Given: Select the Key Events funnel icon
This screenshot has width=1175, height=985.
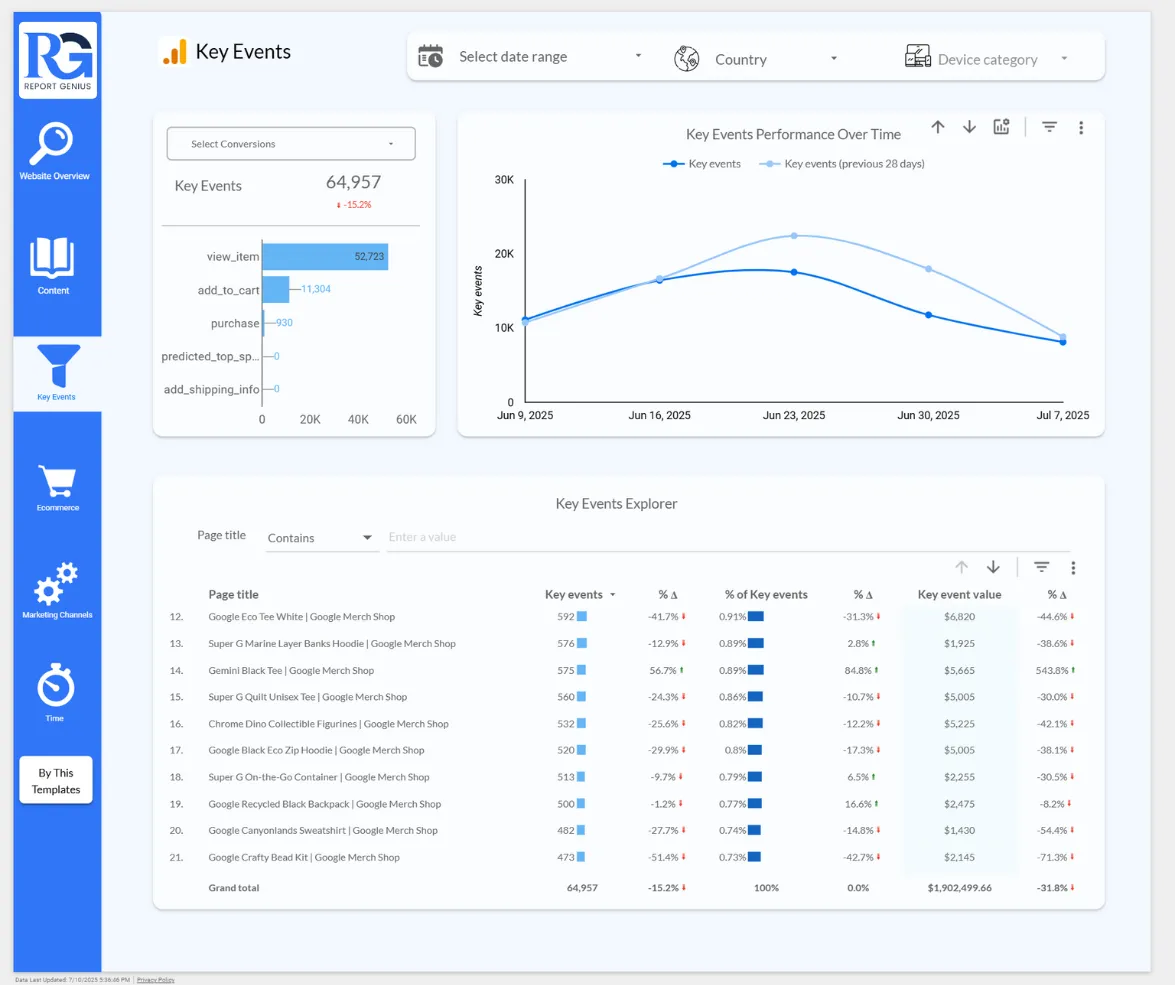Looking at the screenshot, I should click(x=58, y=366).
